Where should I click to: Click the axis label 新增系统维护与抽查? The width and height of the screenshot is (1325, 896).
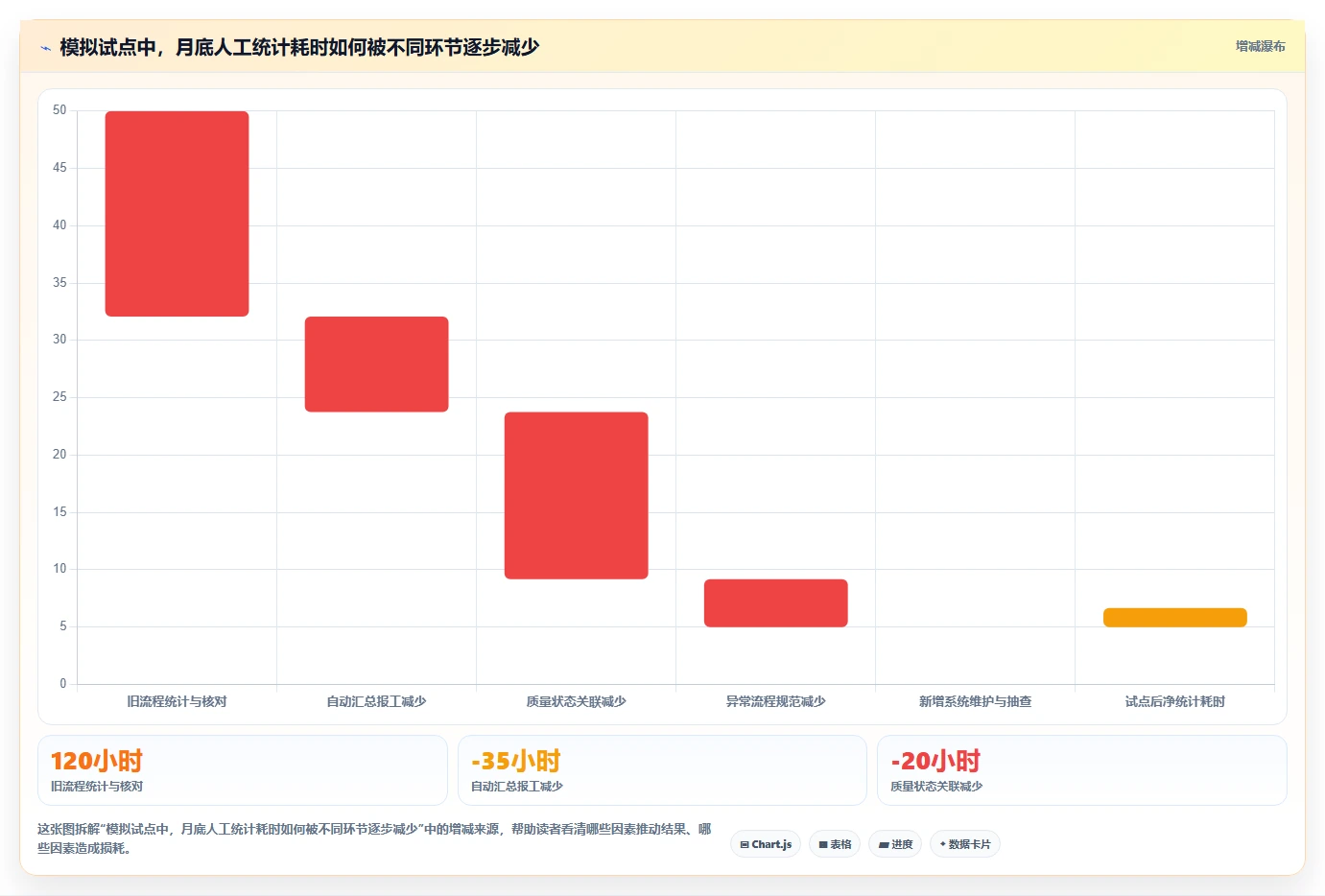(x=975, y=701)
